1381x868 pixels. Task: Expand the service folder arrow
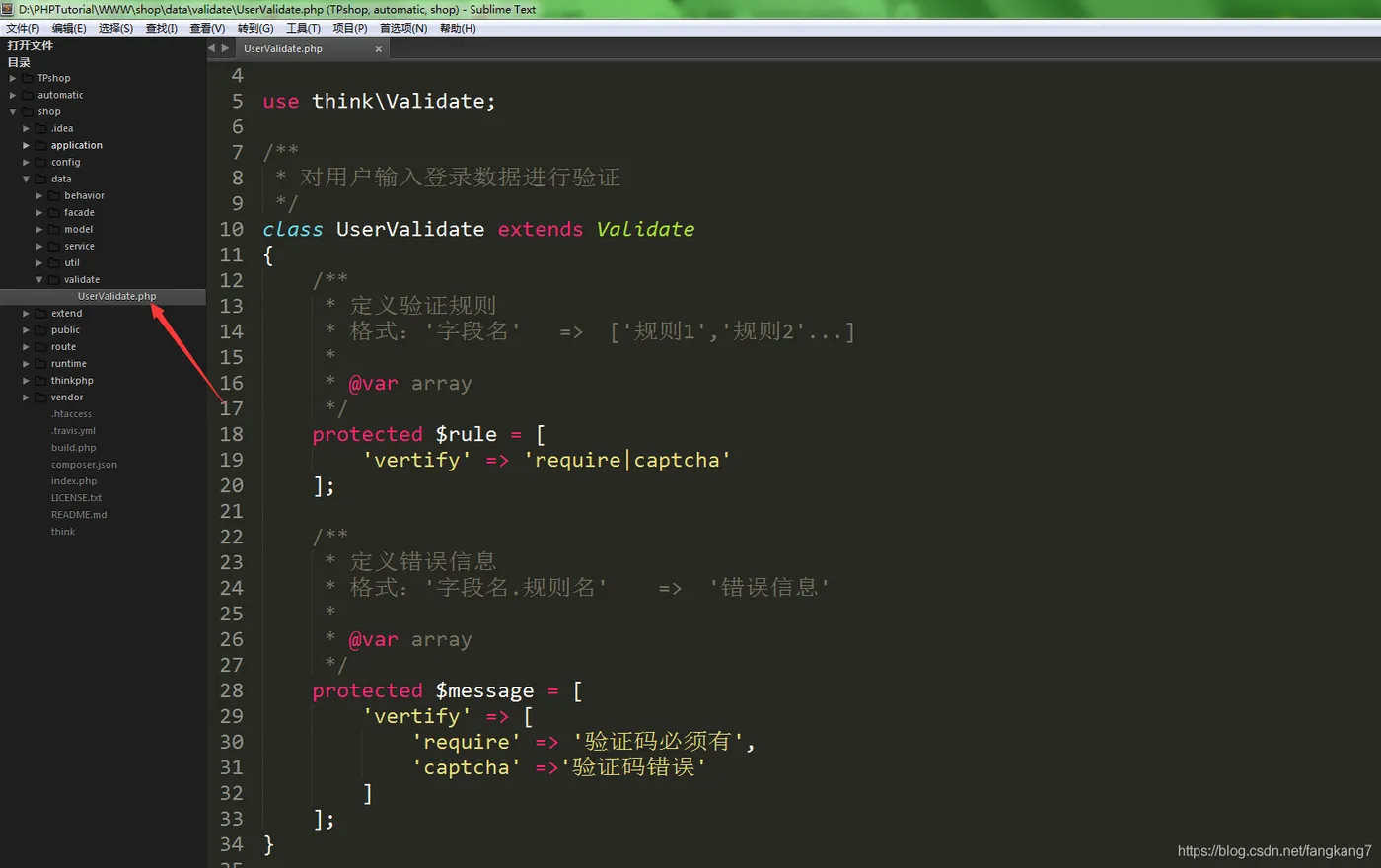[39, 246]
